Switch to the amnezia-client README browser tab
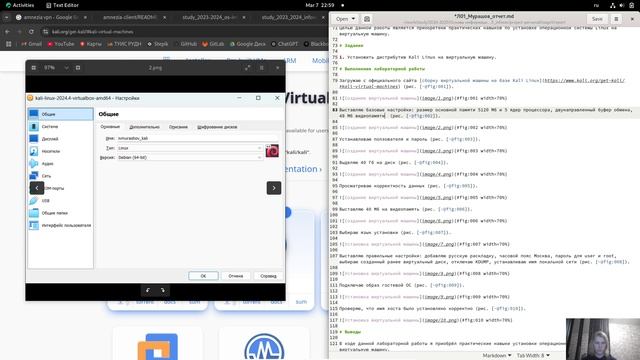Screen dimensions: 640x360 pyautogui.click(x=129, y=17)
